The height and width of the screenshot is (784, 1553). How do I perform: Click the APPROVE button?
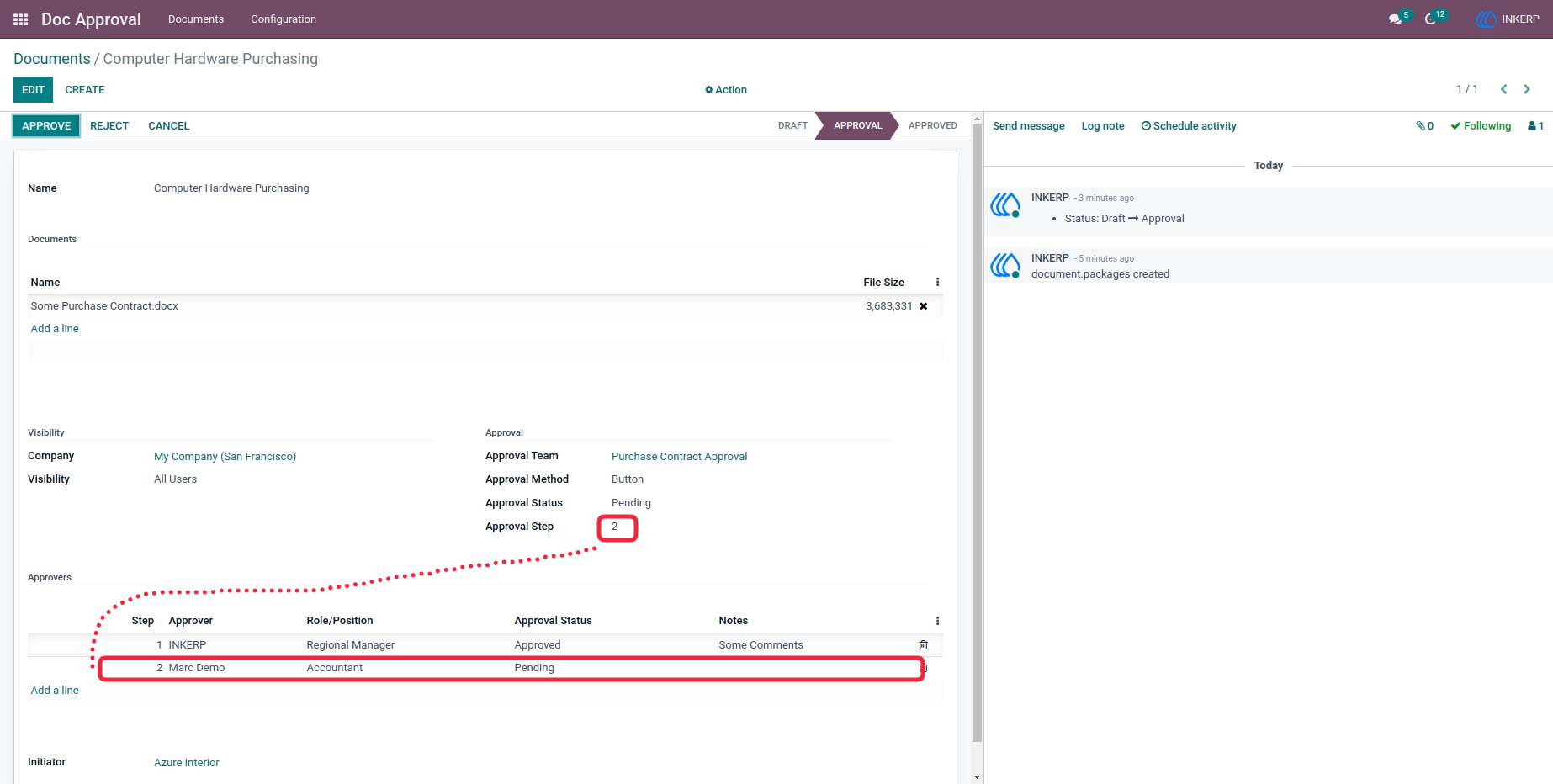(x=46, y=126)
